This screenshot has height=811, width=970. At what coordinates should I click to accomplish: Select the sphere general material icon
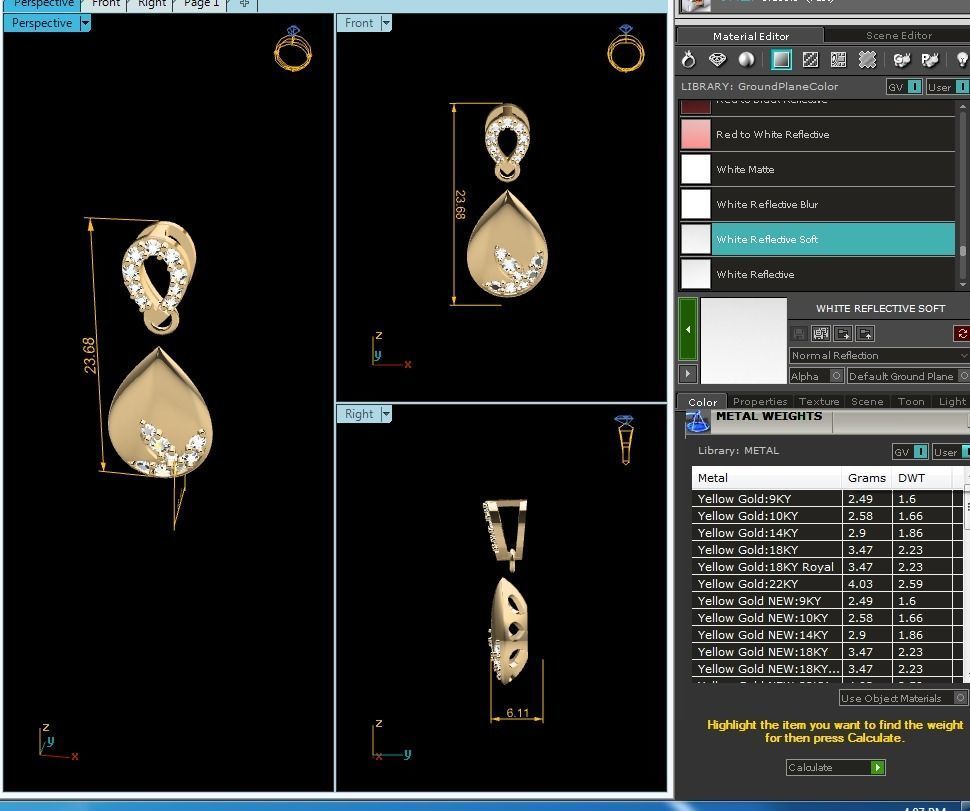click(x=747, y=60)
